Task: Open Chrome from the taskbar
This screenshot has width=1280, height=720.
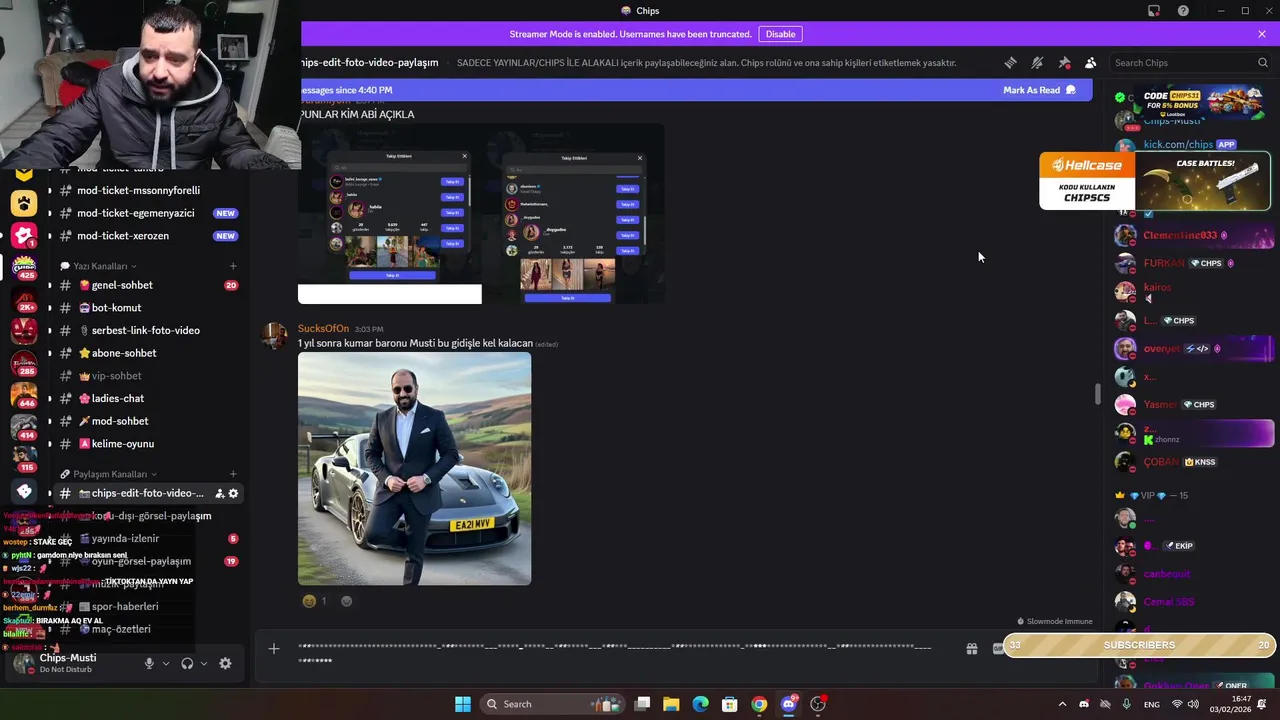Action: coord(759,704)
